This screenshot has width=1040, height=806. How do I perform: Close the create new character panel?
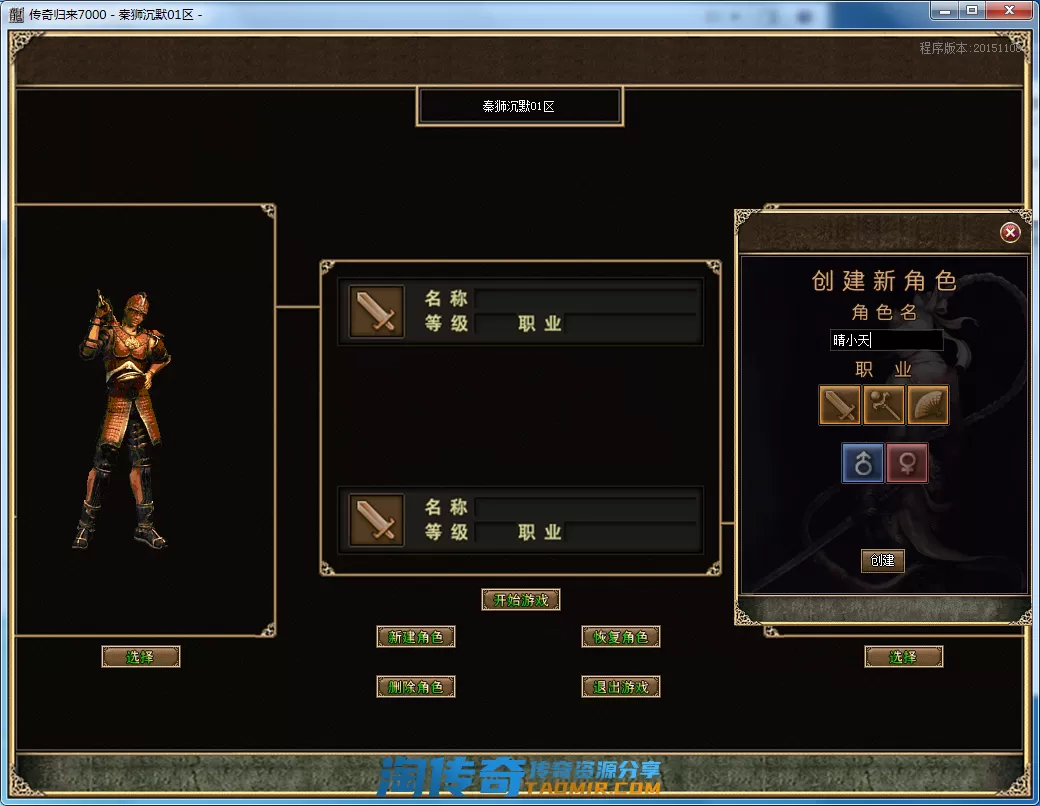pyautogui.click(x=1010, y=232)
